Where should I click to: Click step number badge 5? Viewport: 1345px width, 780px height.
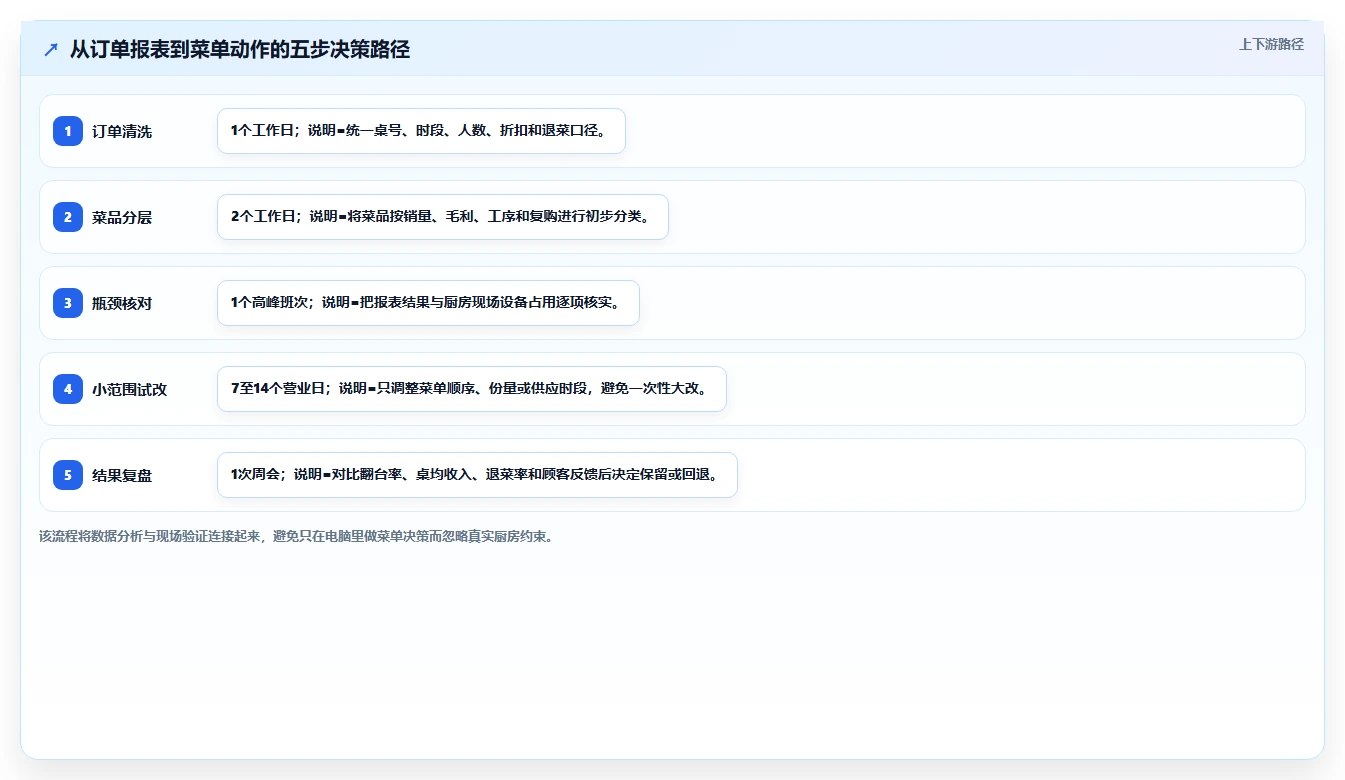(x=68, y=475)
